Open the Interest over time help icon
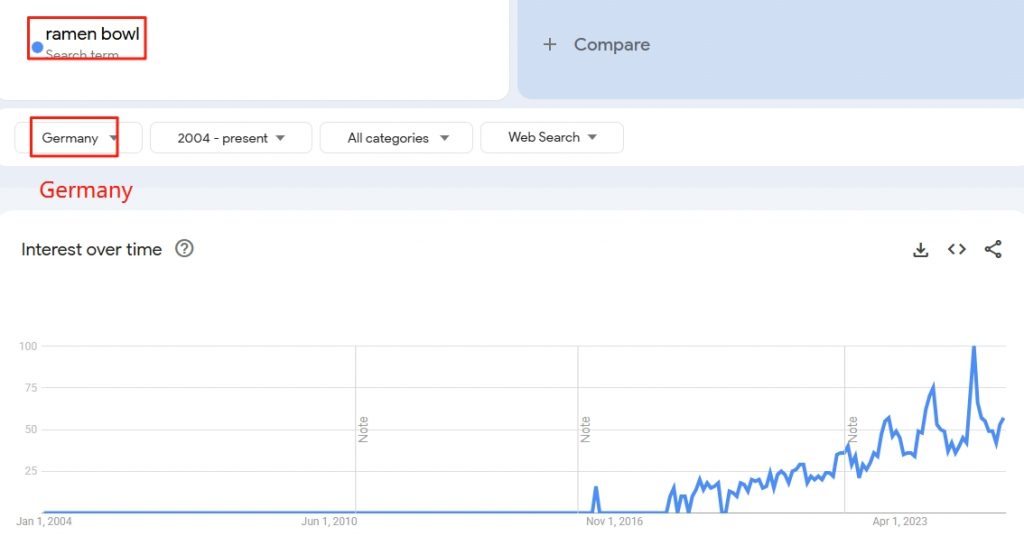This screenshot has width=1024, height=536. pyautogui.click(x=184, y=249)
